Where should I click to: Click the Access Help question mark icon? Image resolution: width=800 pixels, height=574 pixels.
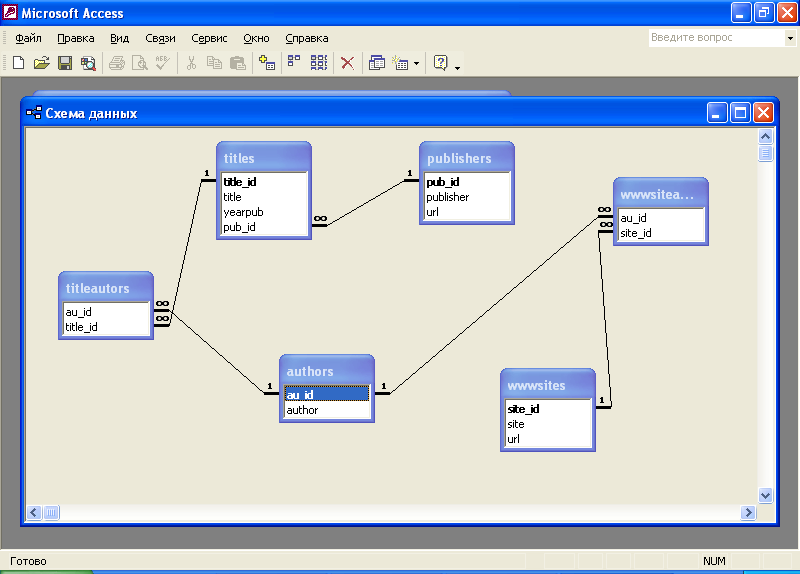click(440, 63)
